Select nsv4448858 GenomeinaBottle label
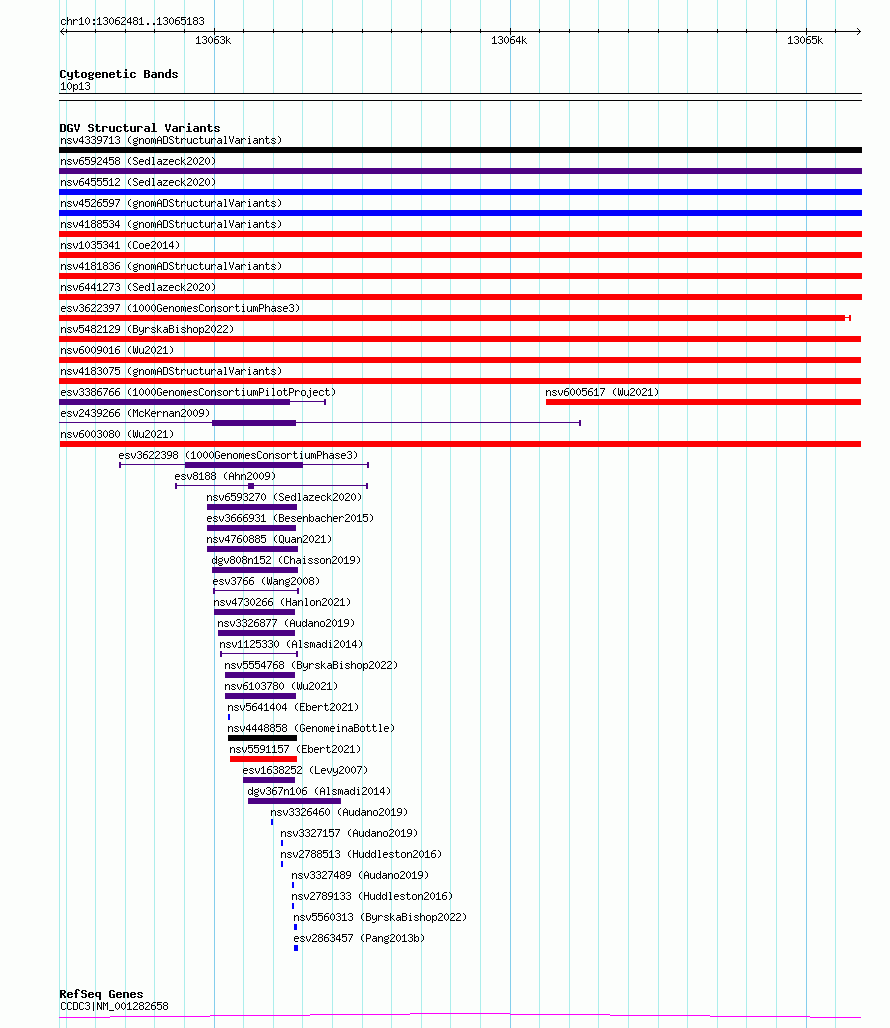890x1028 pixels. (x=311, y=728)
